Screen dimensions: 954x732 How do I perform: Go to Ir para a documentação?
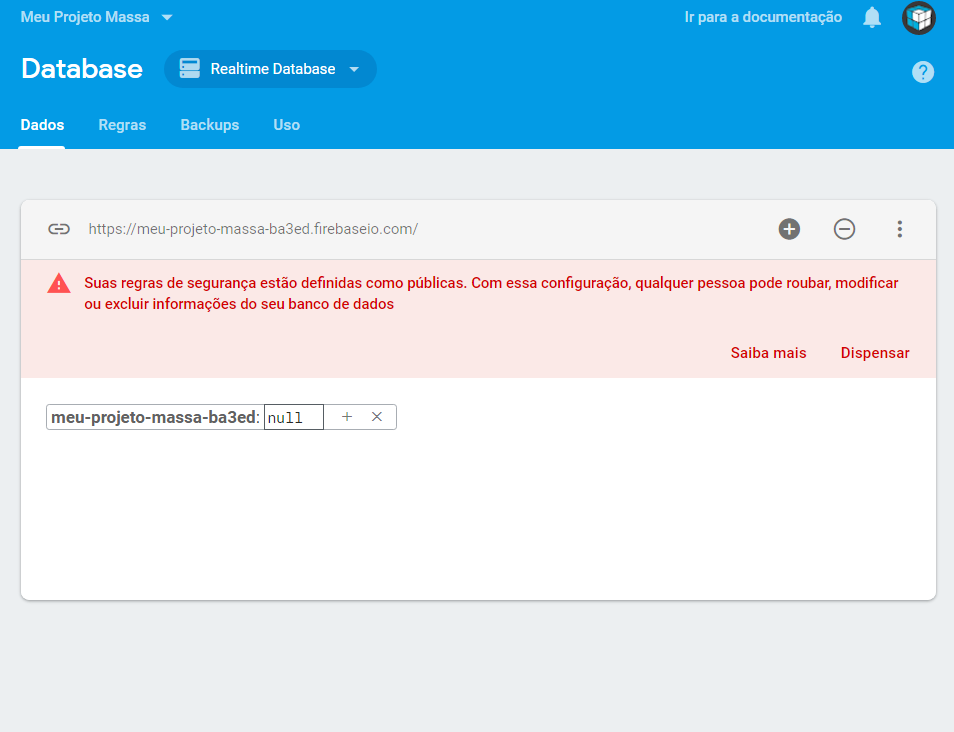(763, 17)
